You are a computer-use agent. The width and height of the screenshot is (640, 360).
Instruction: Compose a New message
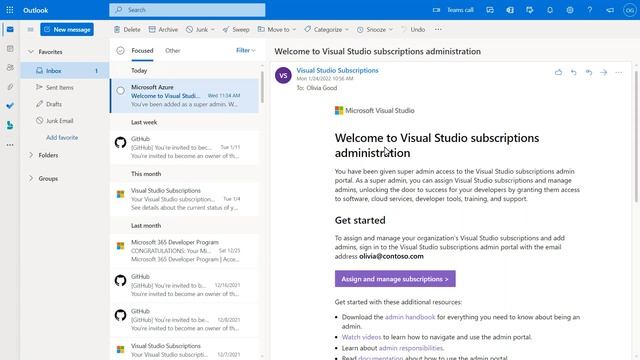[67, 29]
